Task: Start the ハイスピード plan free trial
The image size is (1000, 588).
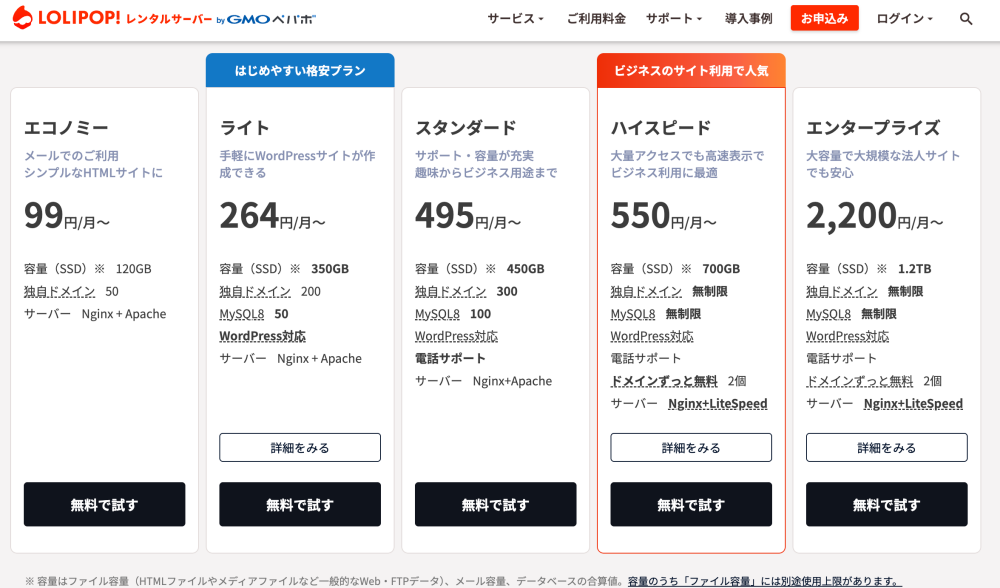Action: [x=691, y=504]
